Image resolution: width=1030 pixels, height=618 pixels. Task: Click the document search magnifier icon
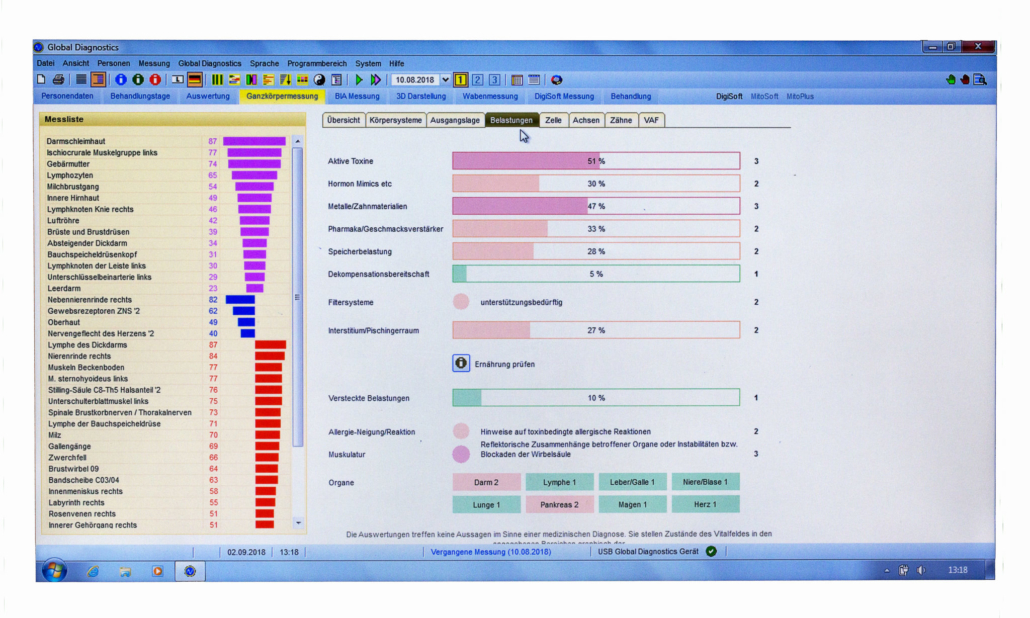pos(980,79)
